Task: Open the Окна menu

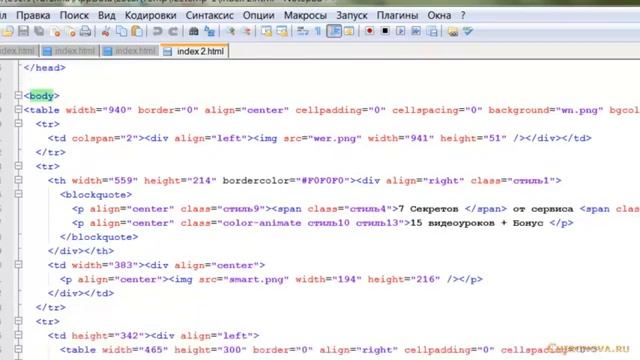Action: click(x=439, y=16)
